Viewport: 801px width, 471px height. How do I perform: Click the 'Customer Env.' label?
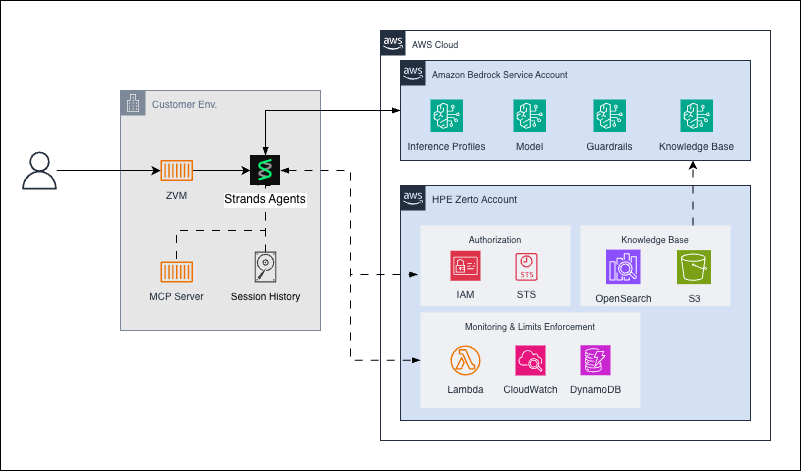184,105
